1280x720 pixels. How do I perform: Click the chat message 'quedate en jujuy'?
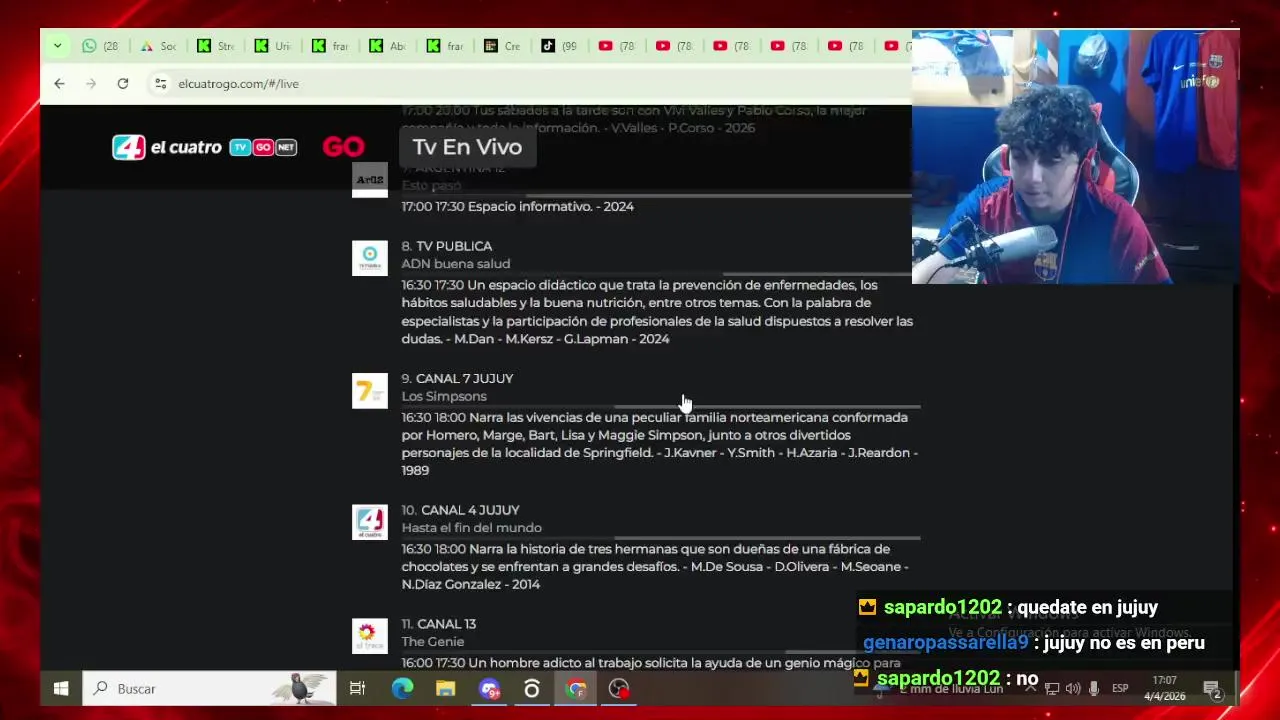(x=1087, y=607)
